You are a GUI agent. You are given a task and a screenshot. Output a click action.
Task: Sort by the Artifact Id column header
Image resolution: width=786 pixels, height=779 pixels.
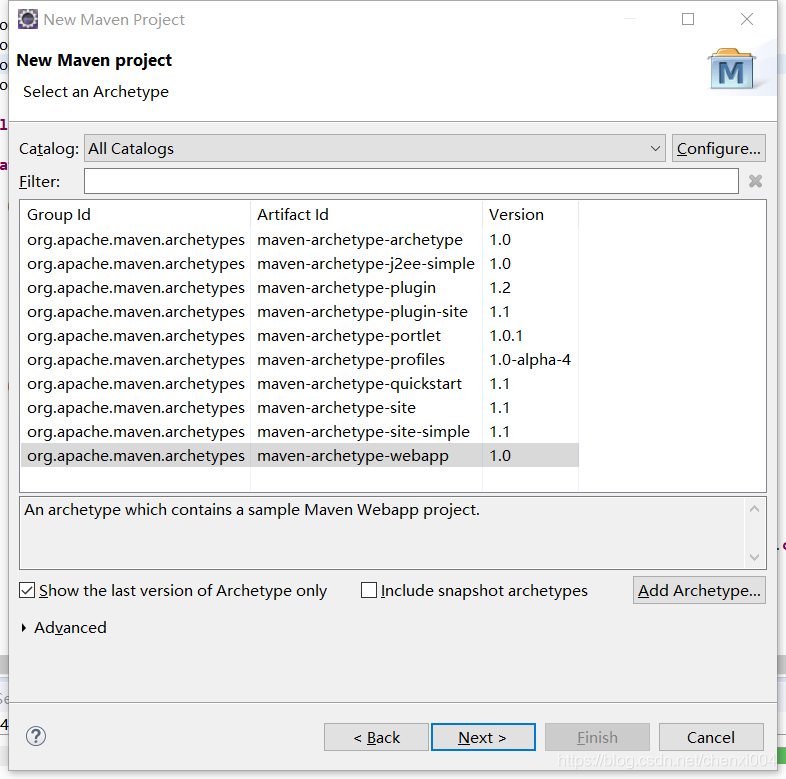pyautogui.click(x=366, y=215)
